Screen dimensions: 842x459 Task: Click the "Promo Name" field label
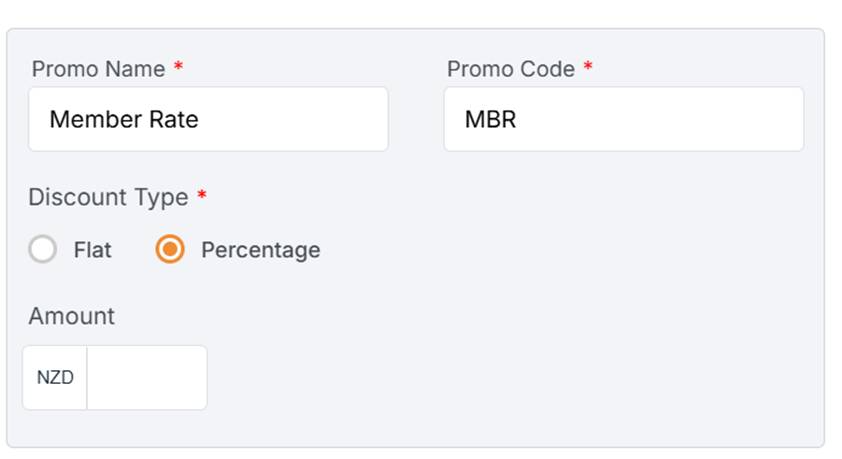coord(98,69)
